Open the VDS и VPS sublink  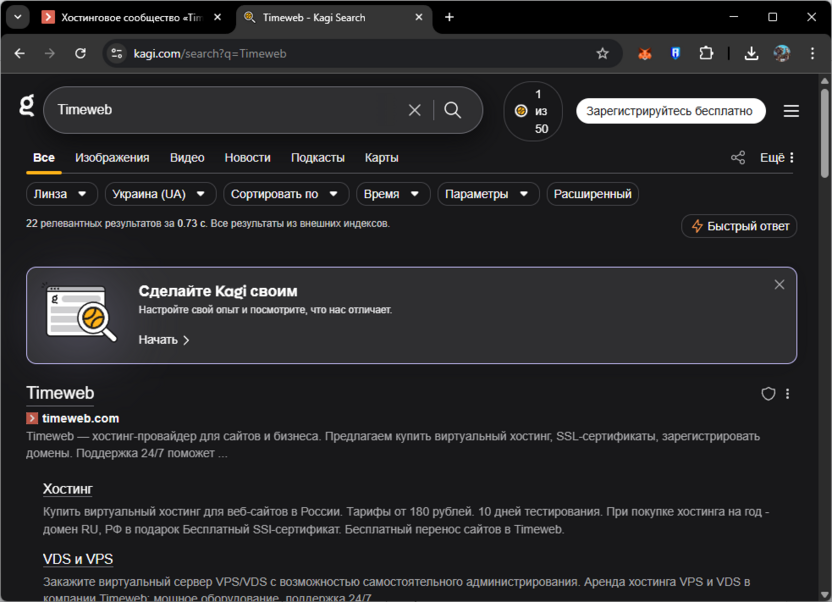point(78,559)
